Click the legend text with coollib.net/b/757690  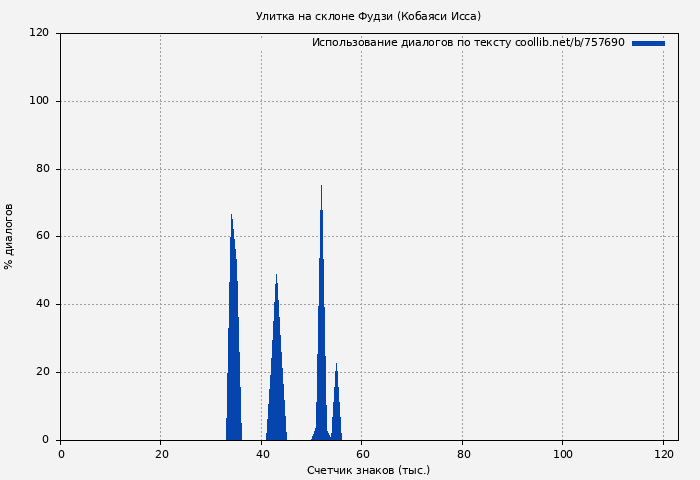[467, 43]
